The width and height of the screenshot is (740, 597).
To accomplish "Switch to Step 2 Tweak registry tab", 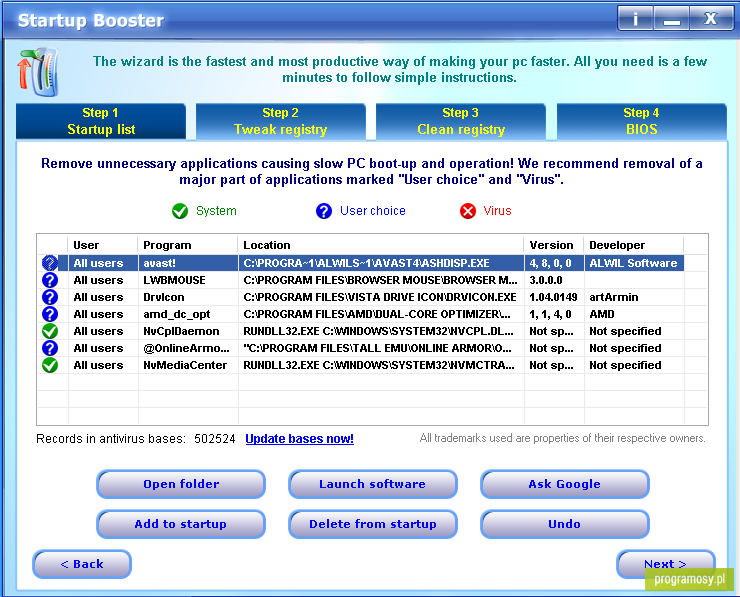I will click(x=280, y=121).
